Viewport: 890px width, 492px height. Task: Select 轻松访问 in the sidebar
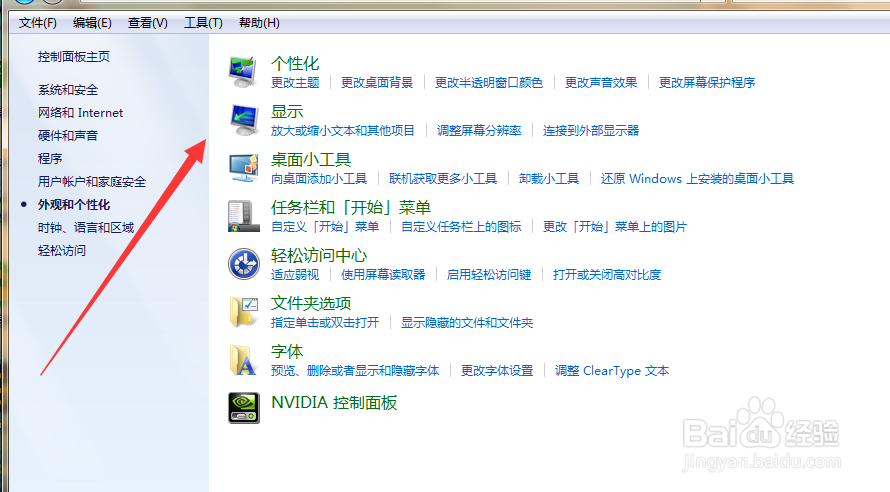(62, 250)
